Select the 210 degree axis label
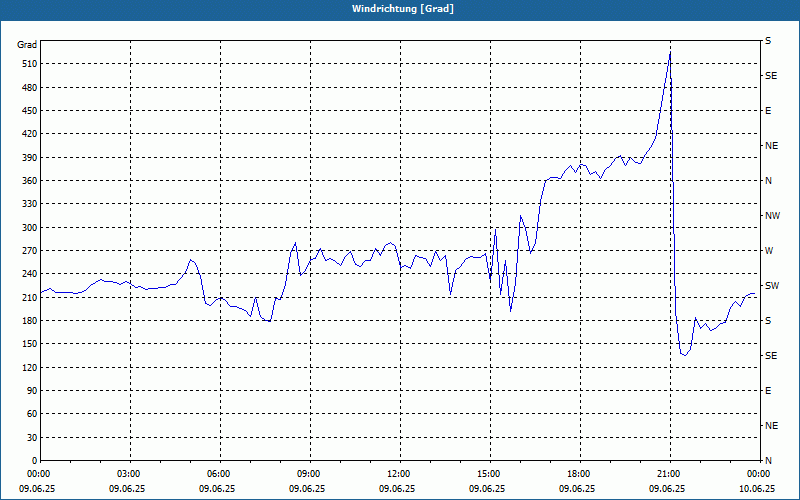 pos(30,297)
